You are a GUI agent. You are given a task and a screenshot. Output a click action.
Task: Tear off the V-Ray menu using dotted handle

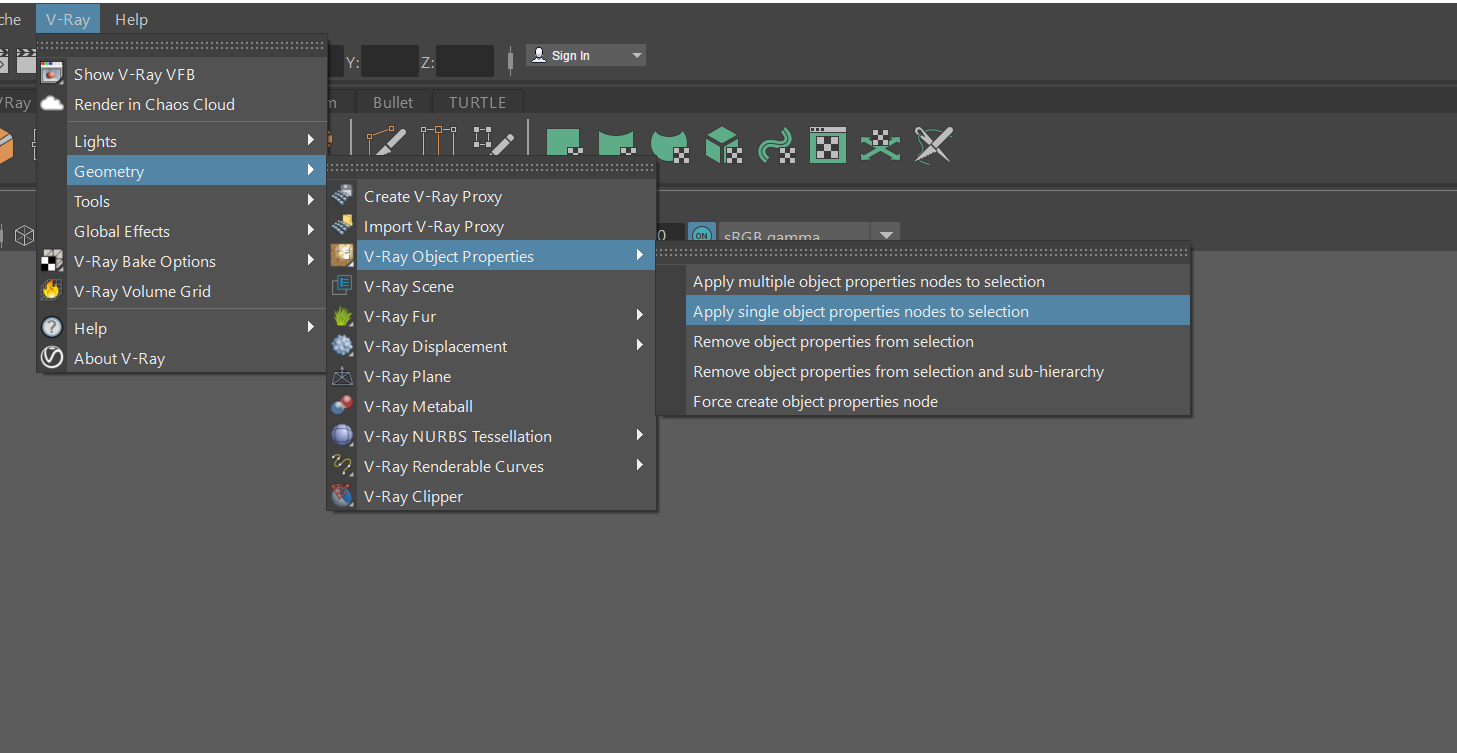pyautogui.click(x=181, y=45)
